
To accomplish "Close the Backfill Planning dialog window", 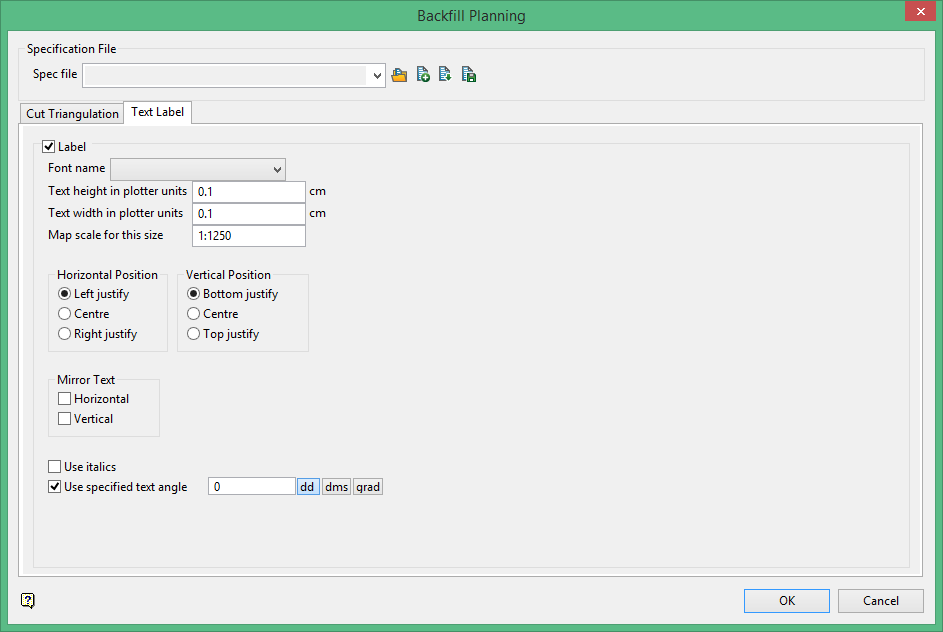I will (x=918, y=12).
